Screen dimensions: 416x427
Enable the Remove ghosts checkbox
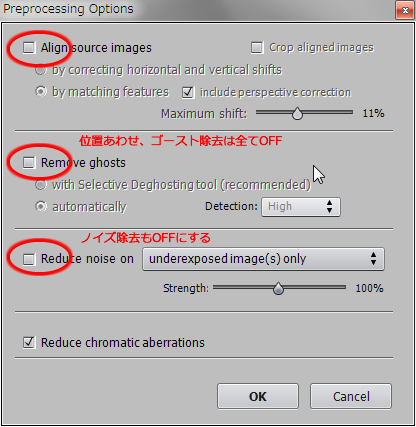29,163
